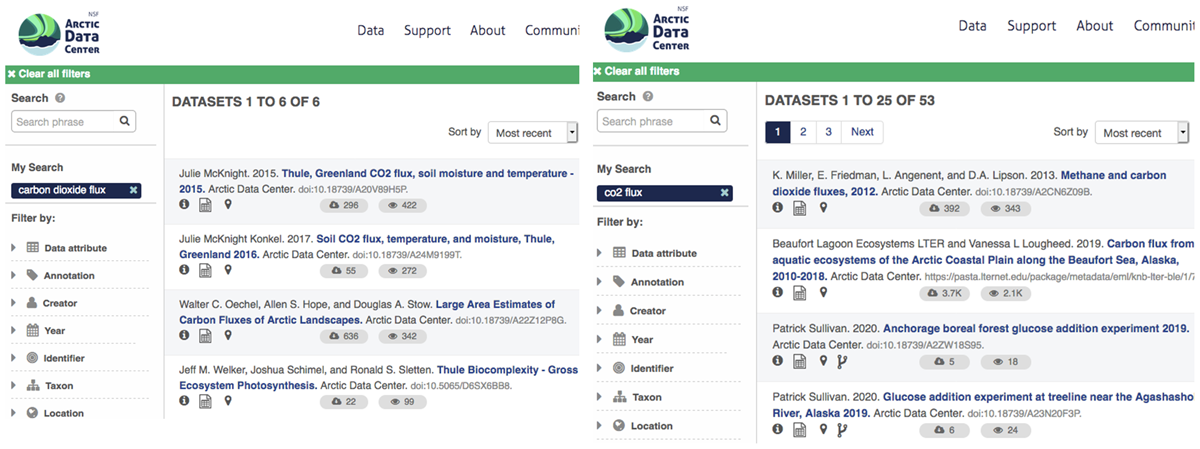
Task: Open the Sort by 'Most recent' dropdown in the carbon dioxide flux results
Action: click(533, 132)
